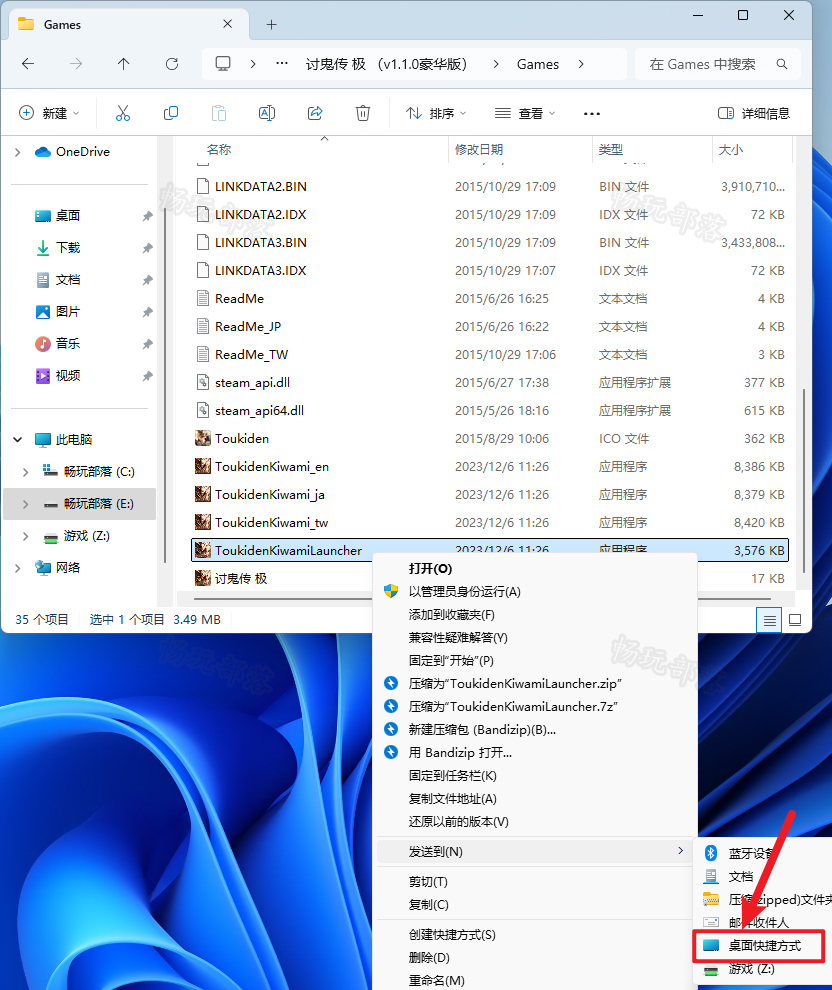Open 音乐 in the navigation pane

68,343
